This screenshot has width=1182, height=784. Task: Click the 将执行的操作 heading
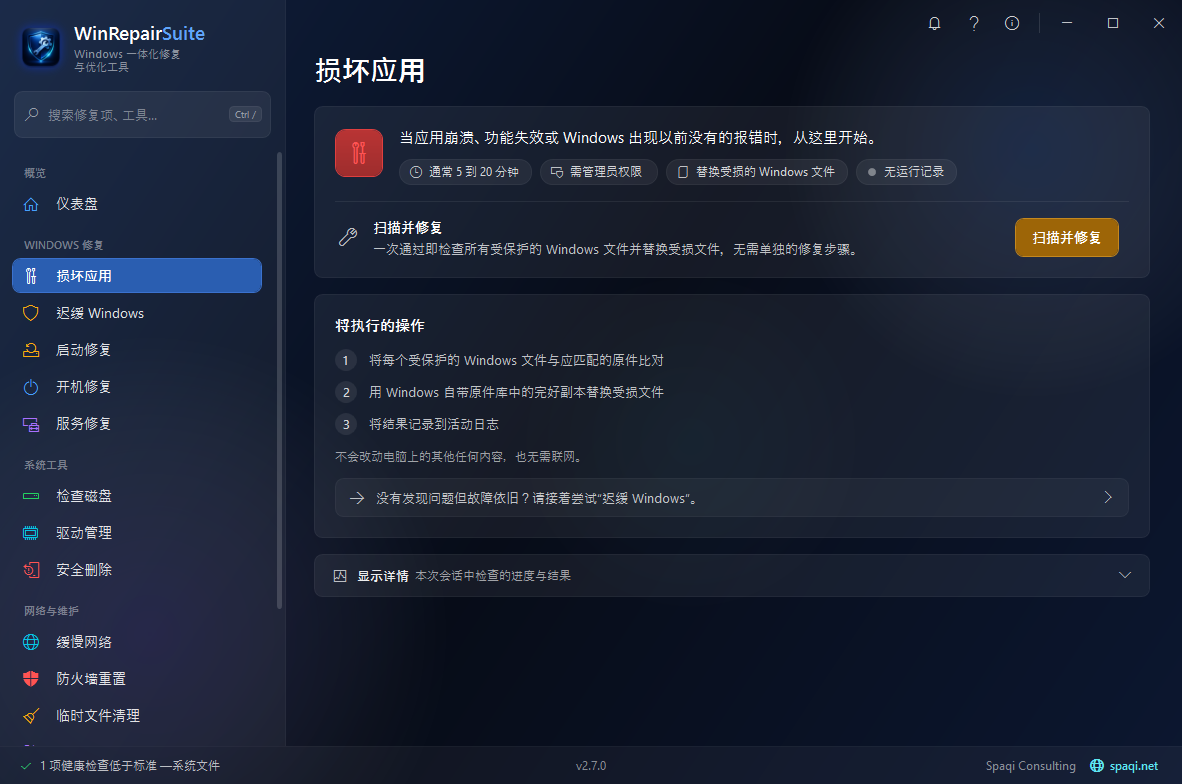click(380, 326)
